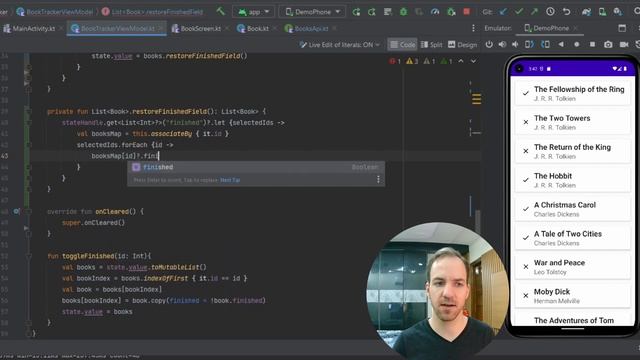Toggle finished on A Christmas Carol

526,209
